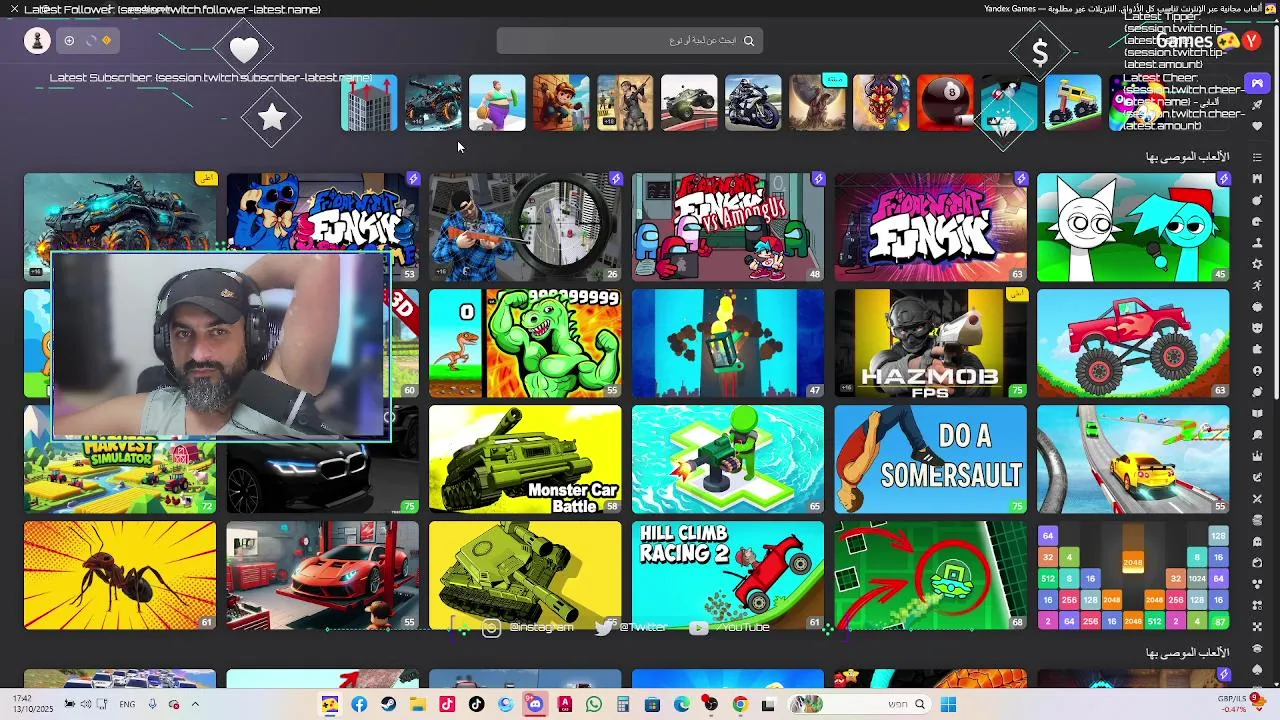Open the demon mask game icon
Screen dimensions: 1280x720
(x=881, y=103)
